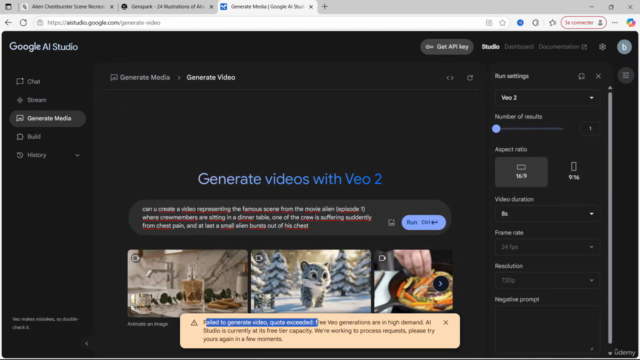This screenshot has width=640, height=360.
Task: Close the Generate Media browser tab
Action: coord(311,7)
